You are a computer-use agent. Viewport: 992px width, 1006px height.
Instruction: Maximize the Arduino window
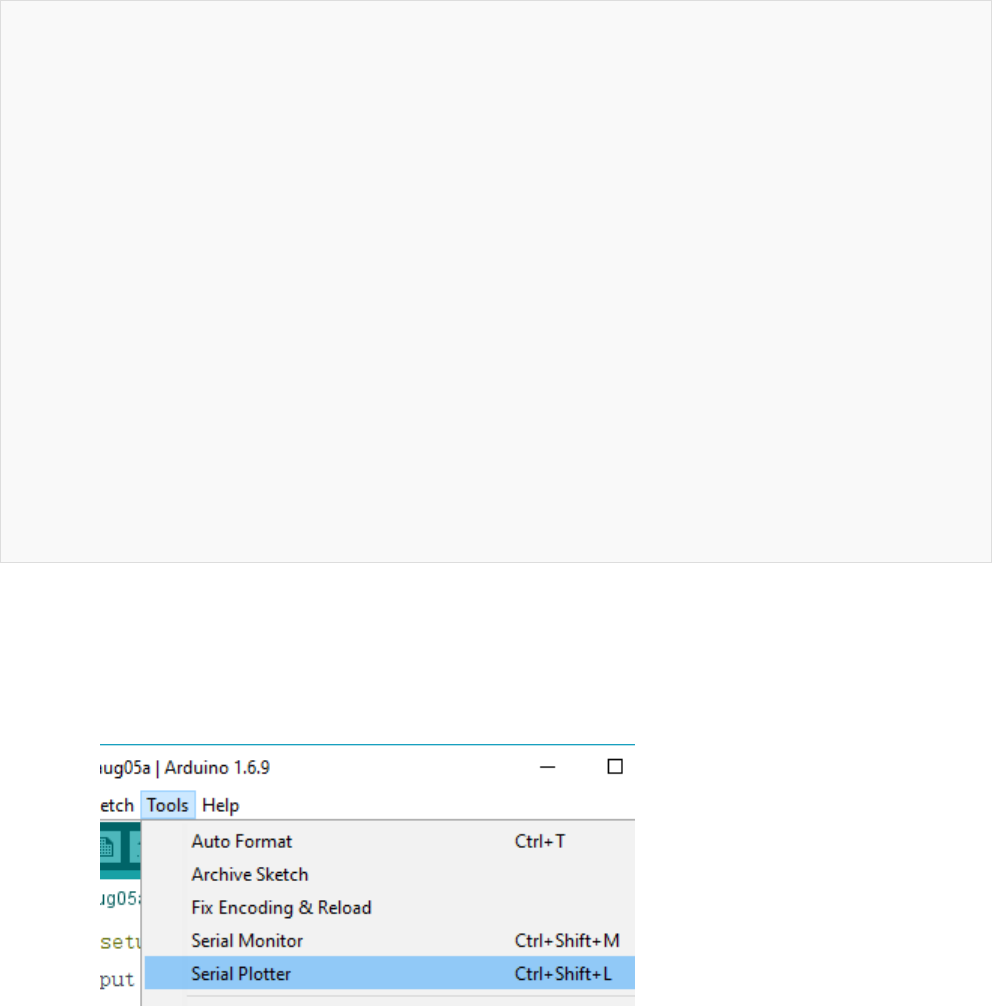[x=616, y=767]
